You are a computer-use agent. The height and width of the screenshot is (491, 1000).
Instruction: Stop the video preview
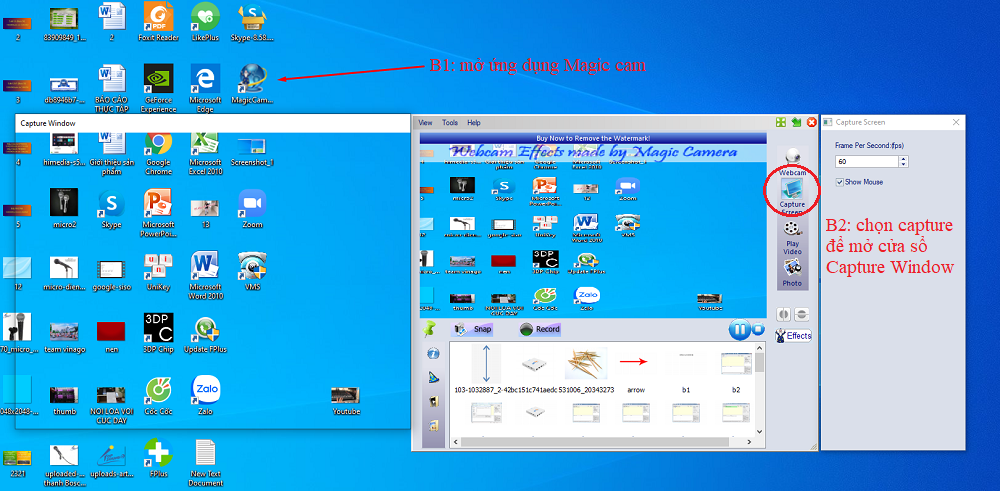click(758, 329)
